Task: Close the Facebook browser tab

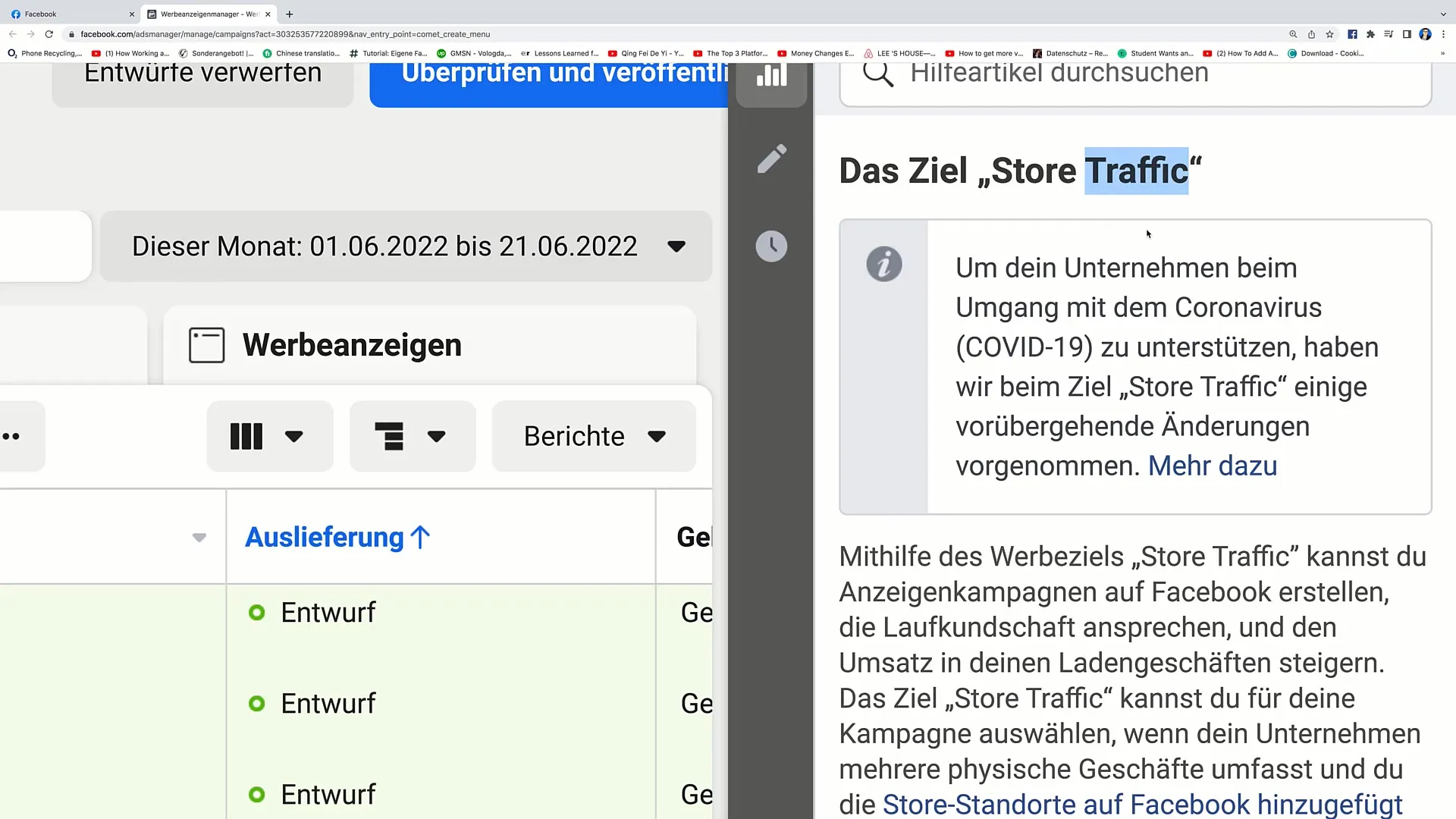Action: (x=131, y=14)
